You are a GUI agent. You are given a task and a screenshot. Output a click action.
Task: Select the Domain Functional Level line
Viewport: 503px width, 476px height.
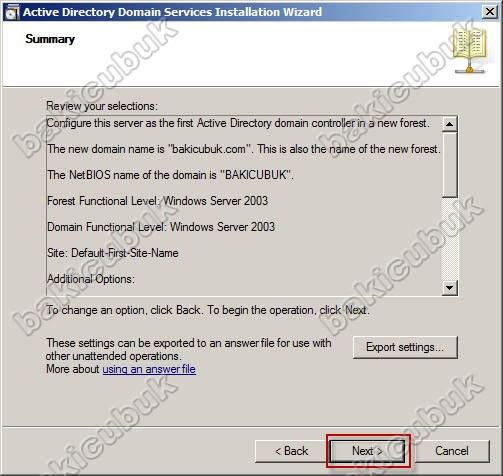tap(161, 227)
